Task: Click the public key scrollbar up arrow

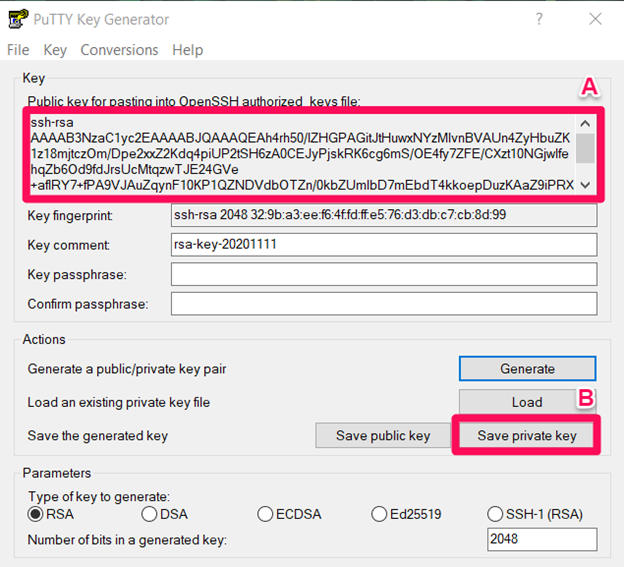Action: [586, 122]
